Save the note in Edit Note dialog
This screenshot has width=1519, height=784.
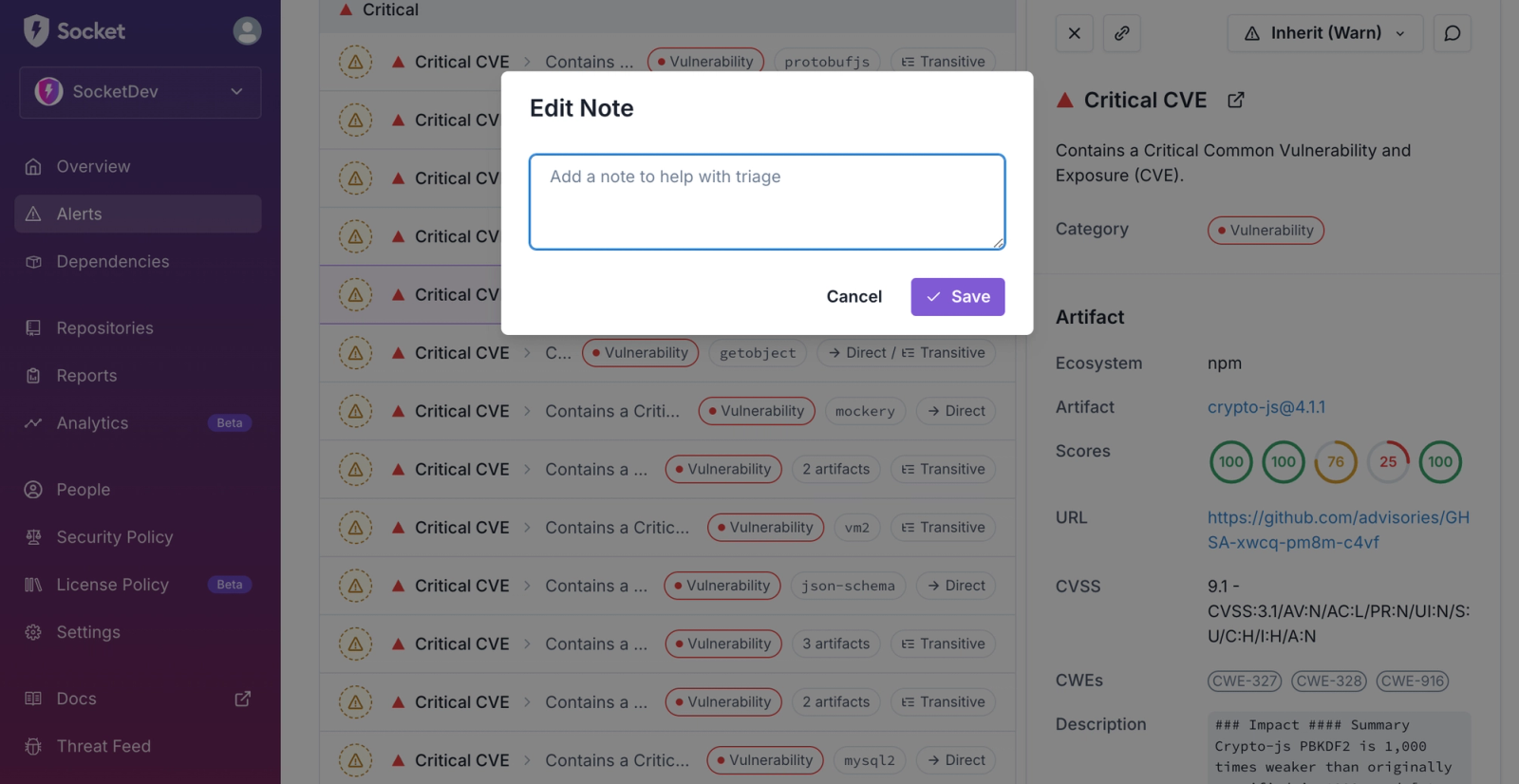957,297
